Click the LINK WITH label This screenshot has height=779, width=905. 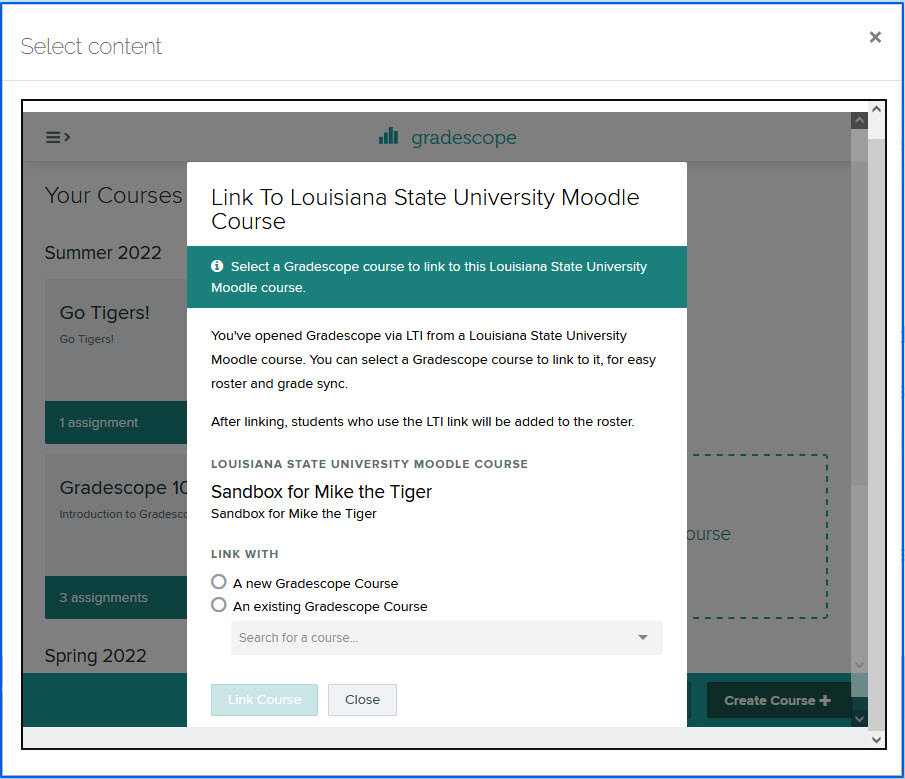[x=245, y=554]
